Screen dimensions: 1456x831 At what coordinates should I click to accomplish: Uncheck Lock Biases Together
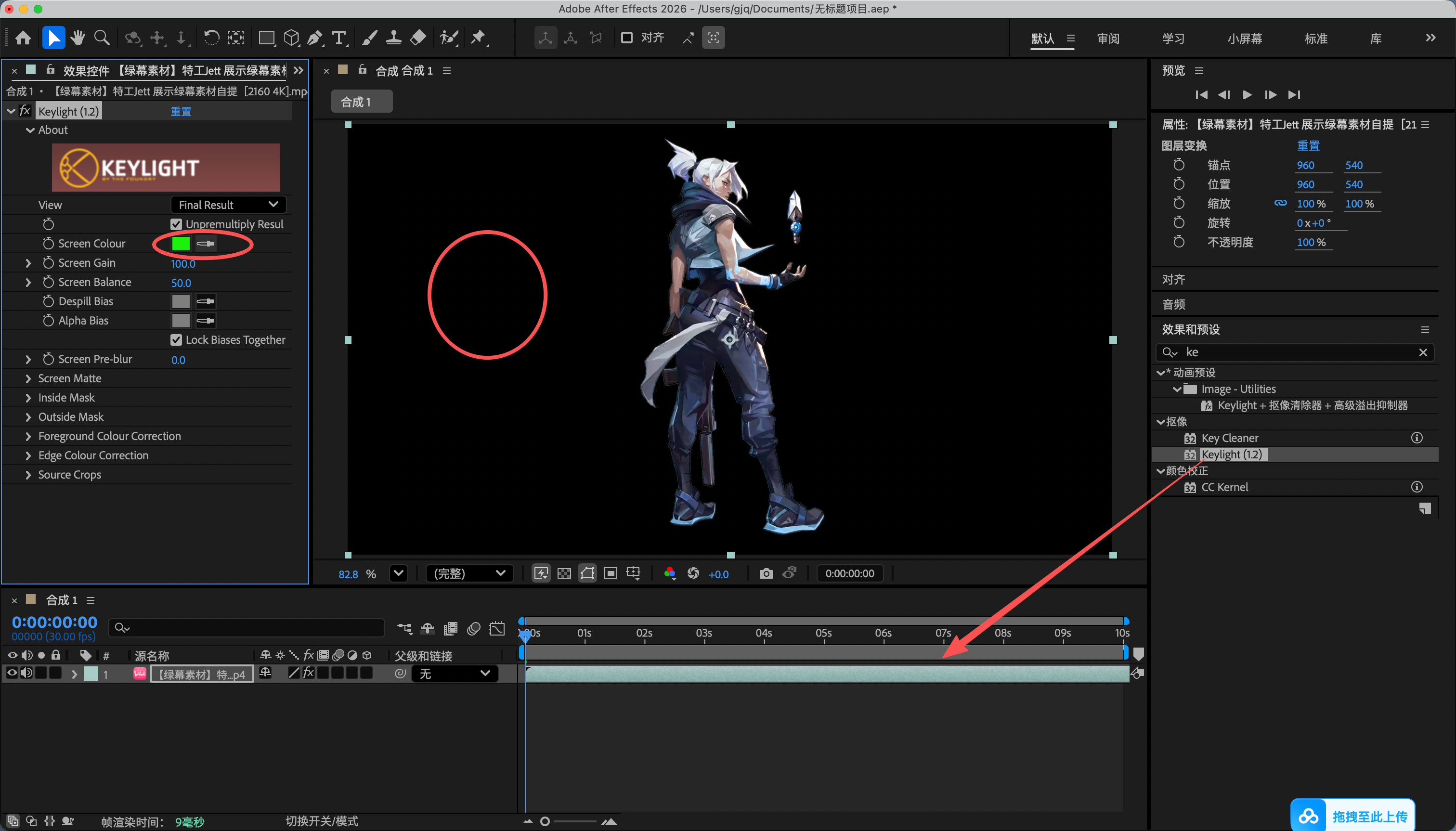(x=176, y=340)
